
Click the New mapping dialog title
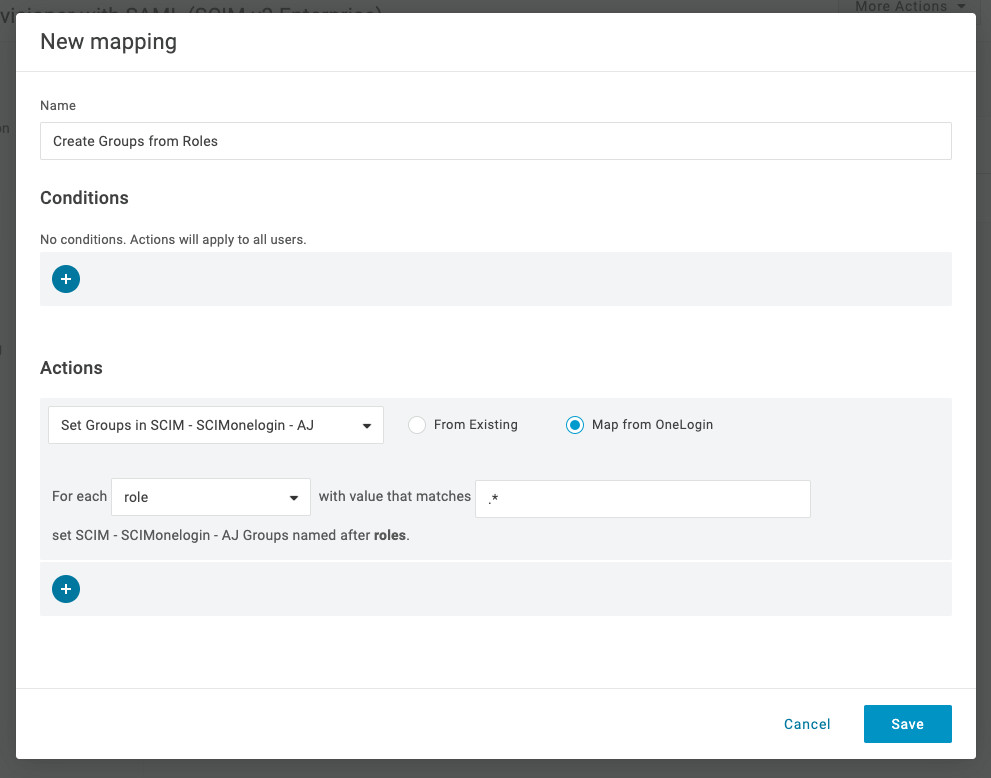(108, 42)
